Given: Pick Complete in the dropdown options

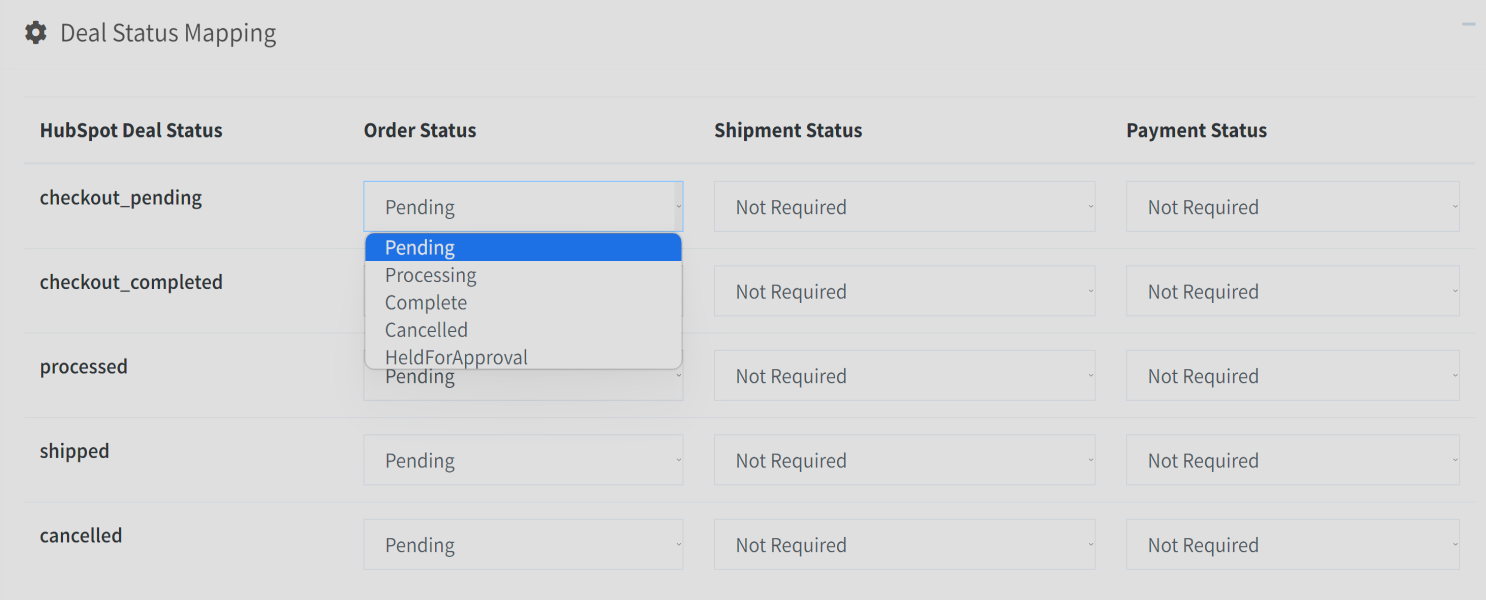Looking at the screenshot, I should (x=523, y=302).
